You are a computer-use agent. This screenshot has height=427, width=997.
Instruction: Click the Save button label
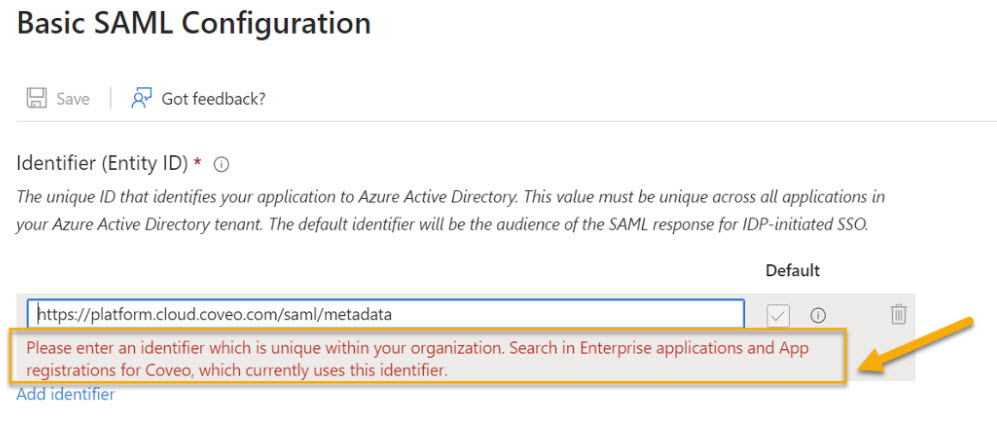(x=73, y=99)
